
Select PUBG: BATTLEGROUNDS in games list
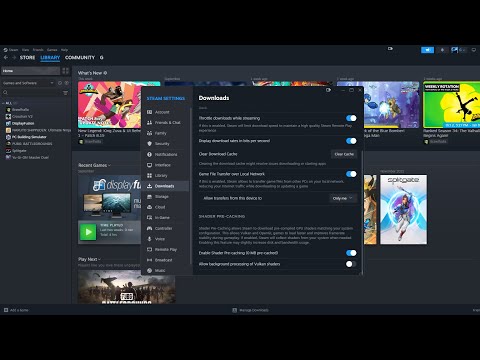point(32,144)
